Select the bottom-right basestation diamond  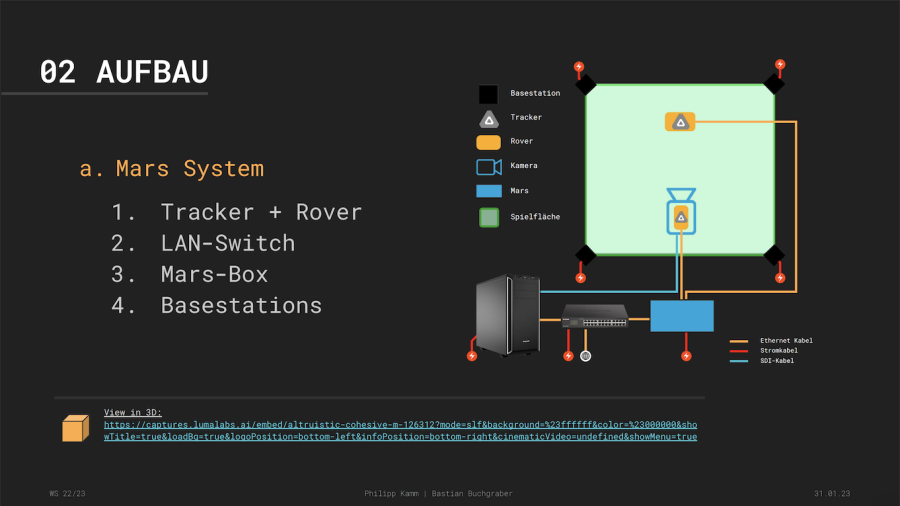(x=775, y=255)
